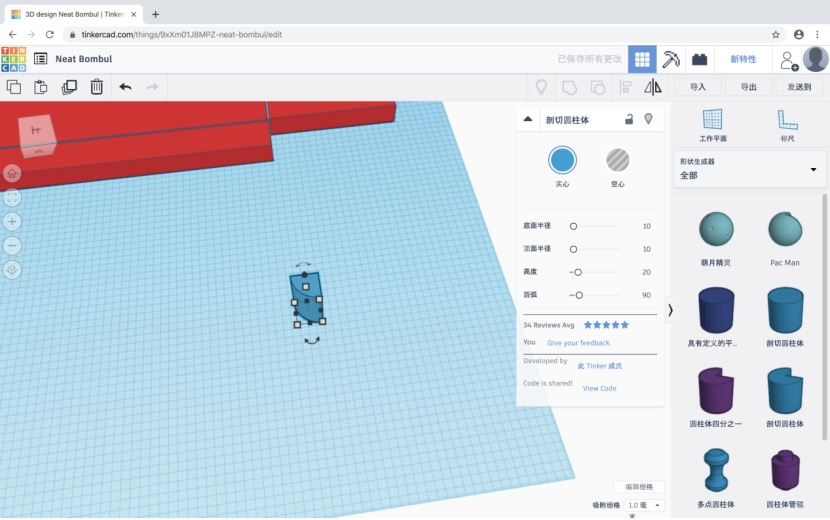Viewport: 830px width, 520px height.
Task: Click the Group shapes icon
Action: (569, 87)
